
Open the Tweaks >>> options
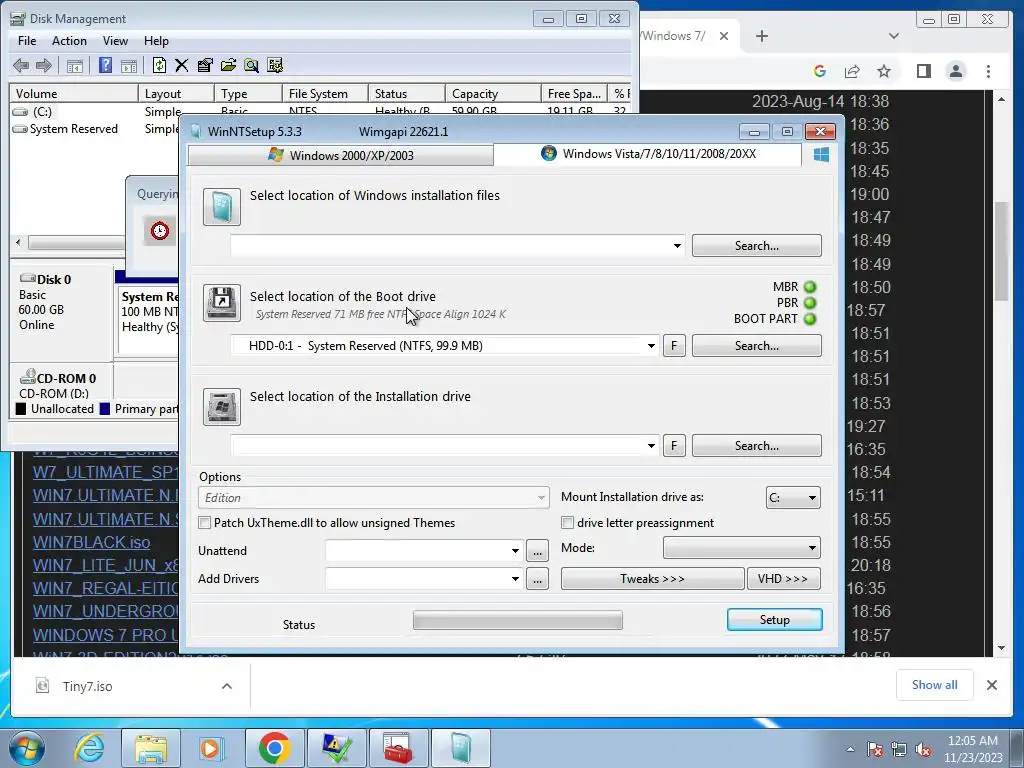coord(652,579)
